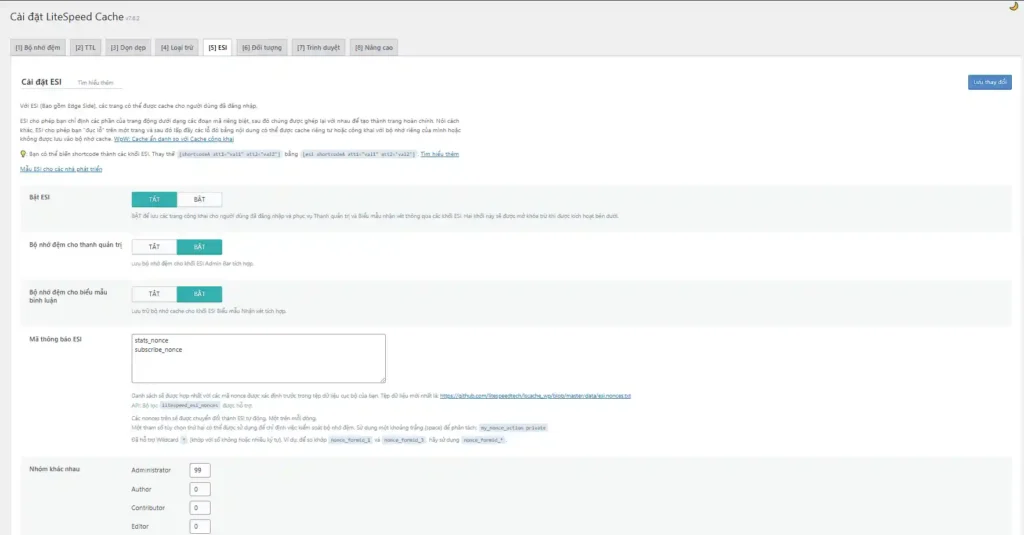Open Tìm hiểu thêm beside Cài đặt ESI
Viewport: 1024px width, 535px height.
click(x=95, y=83)
